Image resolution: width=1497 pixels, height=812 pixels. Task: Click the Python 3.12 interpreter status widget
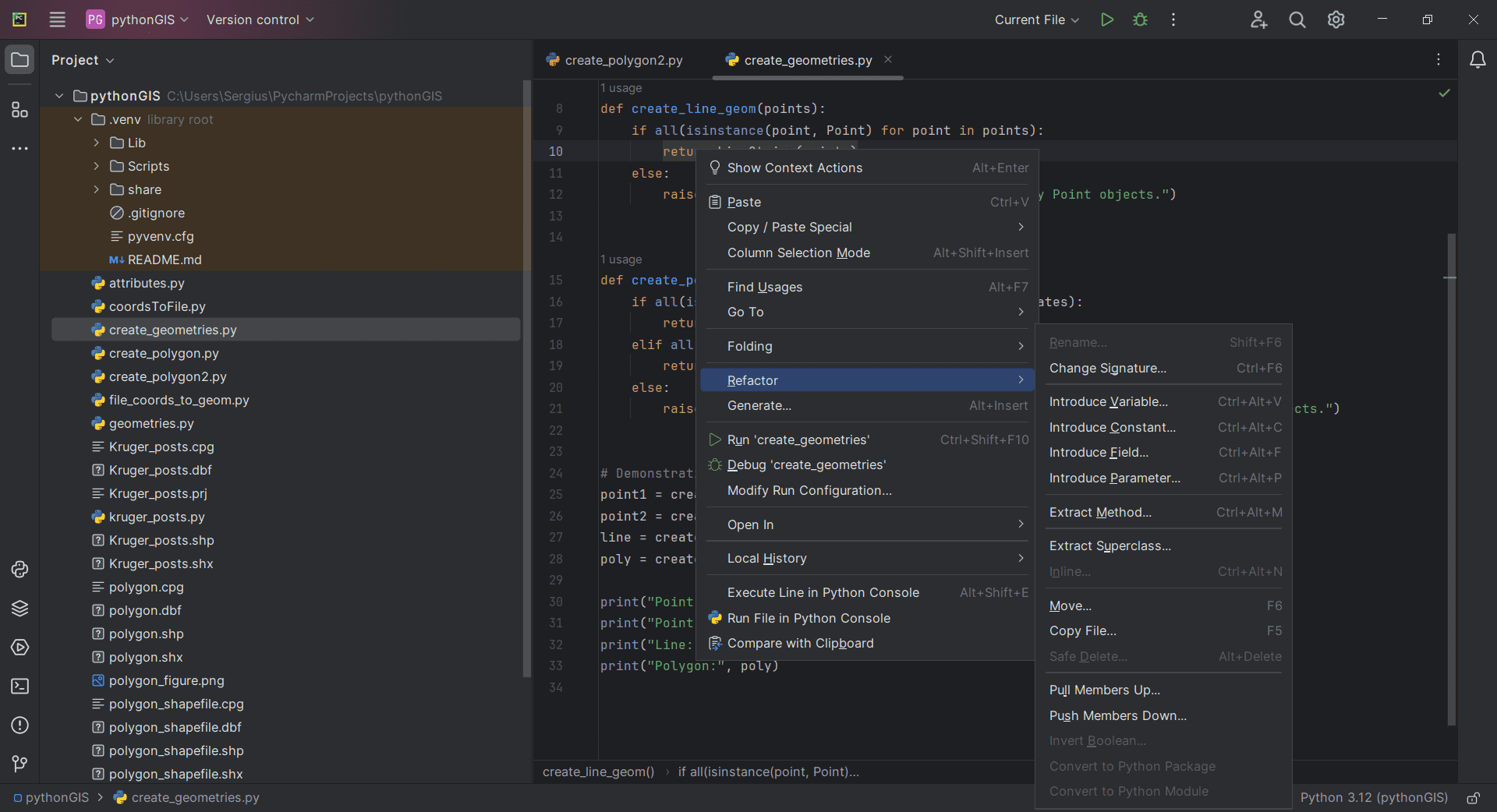point(1373,798)
